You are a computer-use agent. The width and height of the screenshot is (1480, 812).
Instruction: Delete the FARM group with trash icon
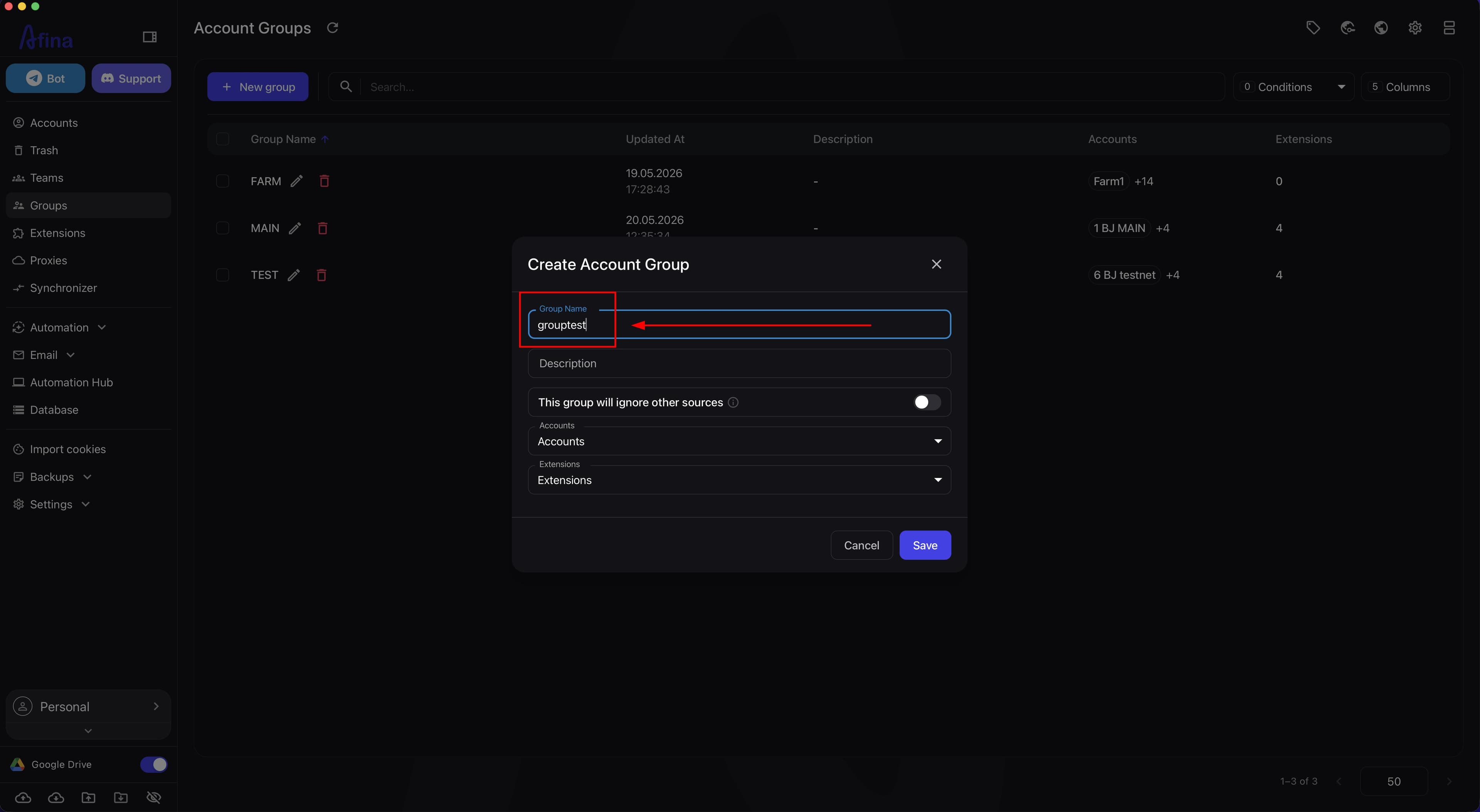tap(324, 181)
